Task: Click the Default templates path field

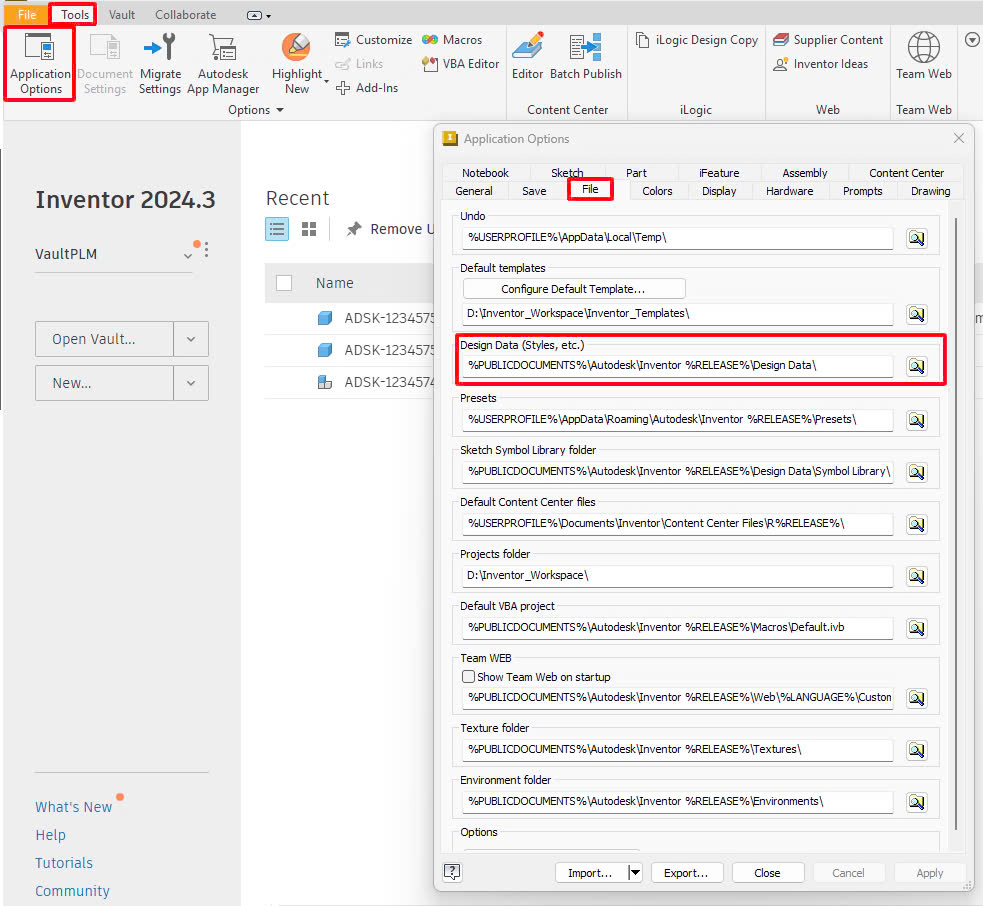Action: (x=677, y=313)
